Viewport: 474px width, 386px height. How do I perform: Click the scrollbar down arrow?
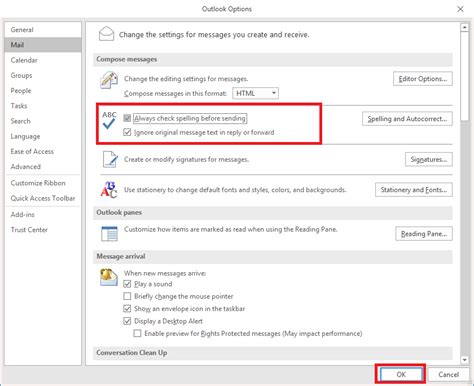point(465,360)
